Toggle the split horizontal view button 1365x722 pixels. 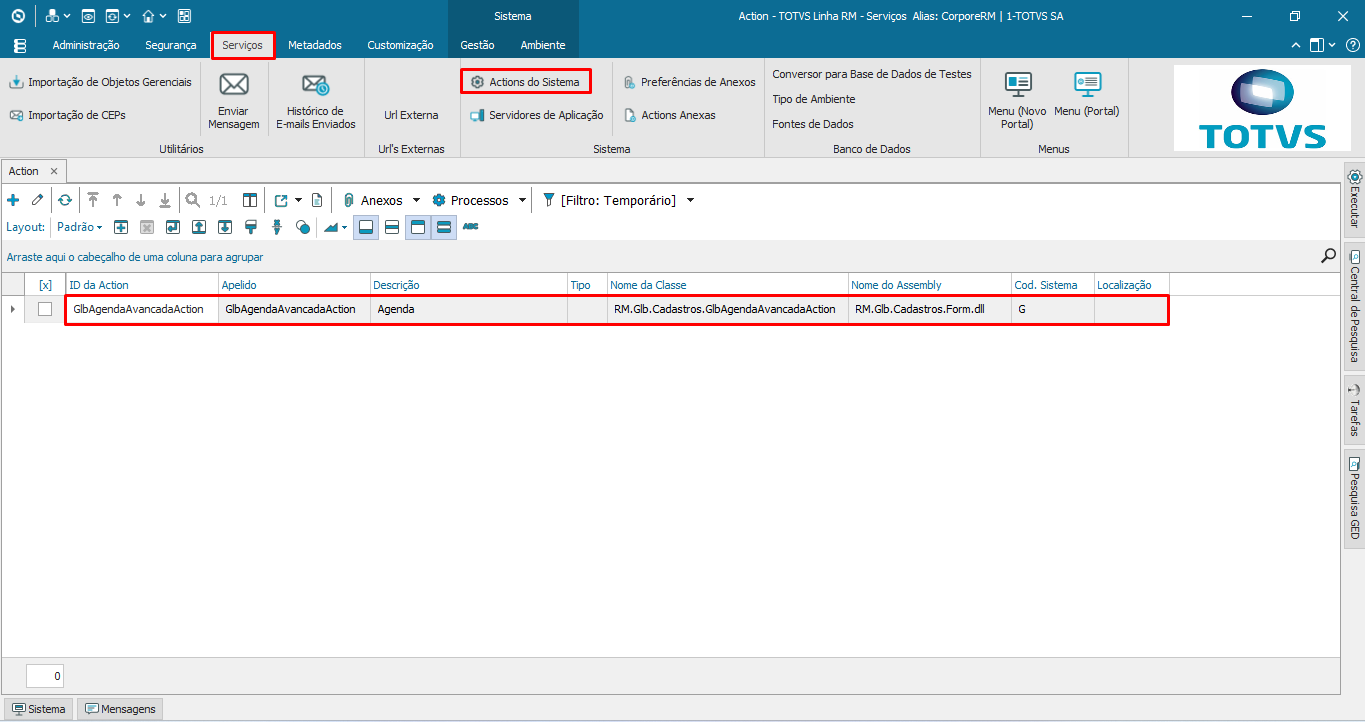point(392,227)
